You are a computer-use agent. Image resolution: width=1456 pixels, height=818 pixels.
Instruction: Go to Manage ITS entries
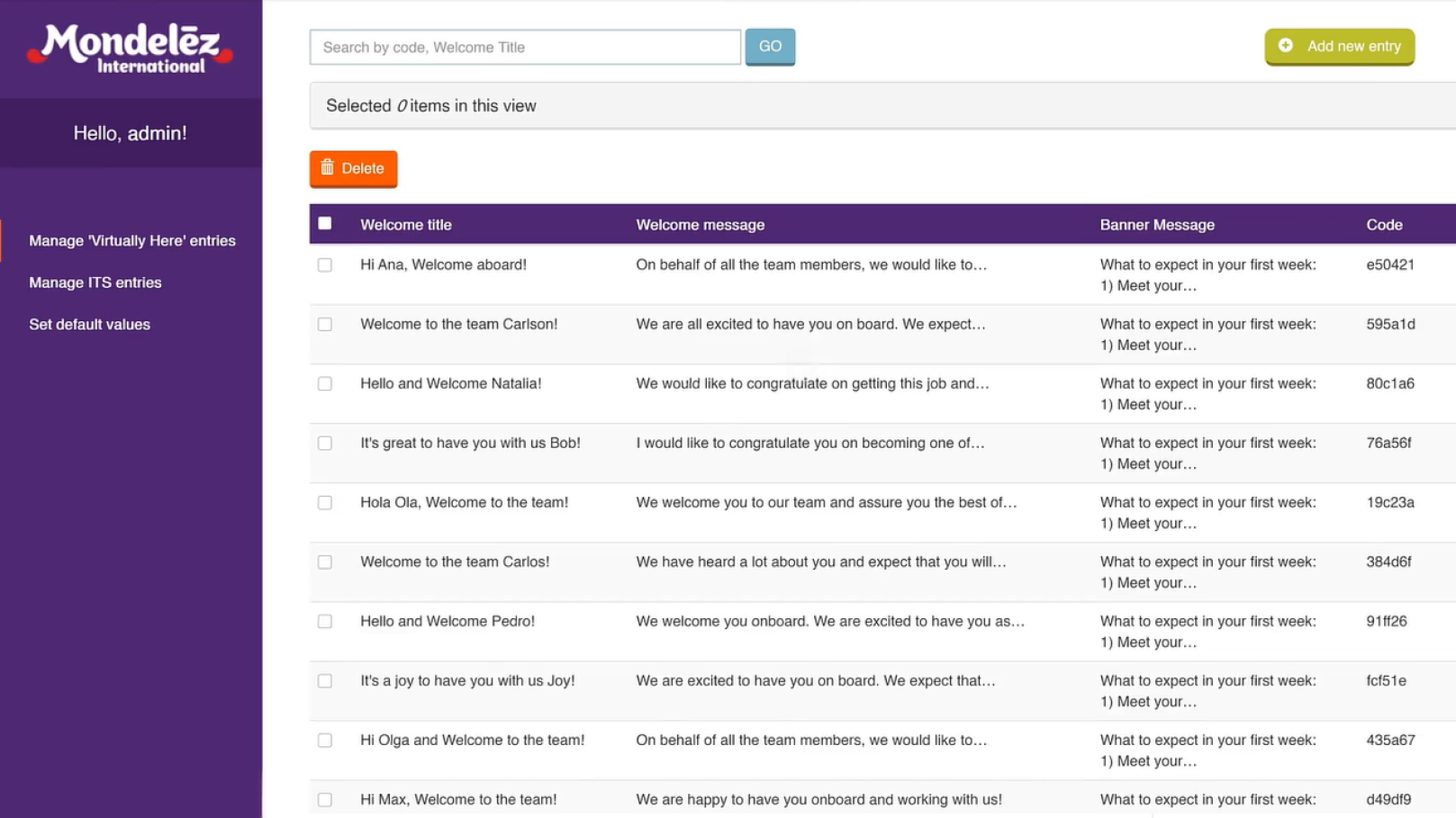tap(95, 283)
